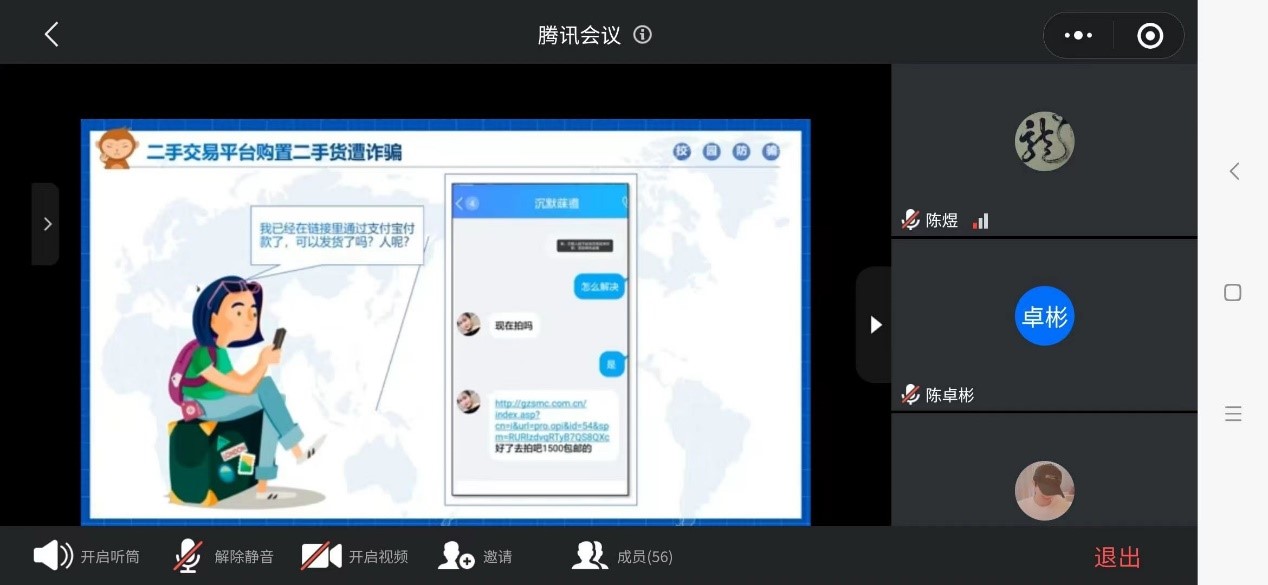
Task: Tap the sender avatar beside the link message
Action: pos(468,401)
